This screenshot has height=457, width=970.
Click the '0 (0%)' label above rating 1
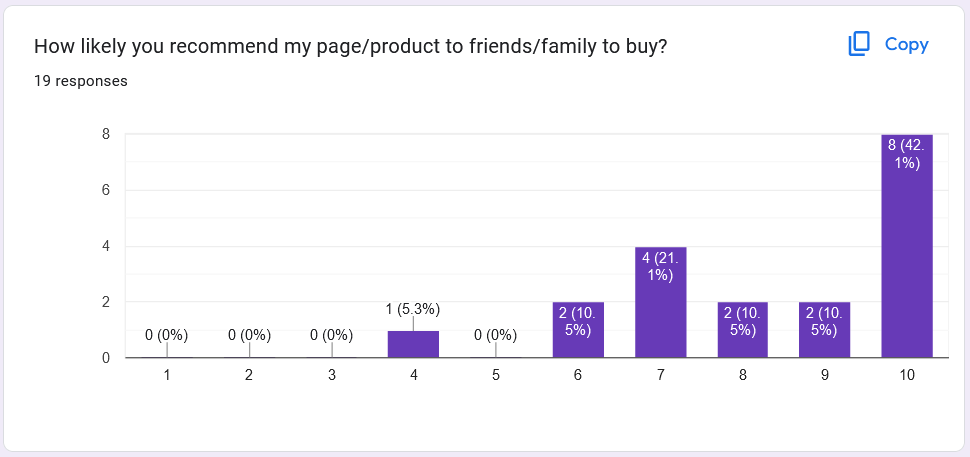click(167, 335)
